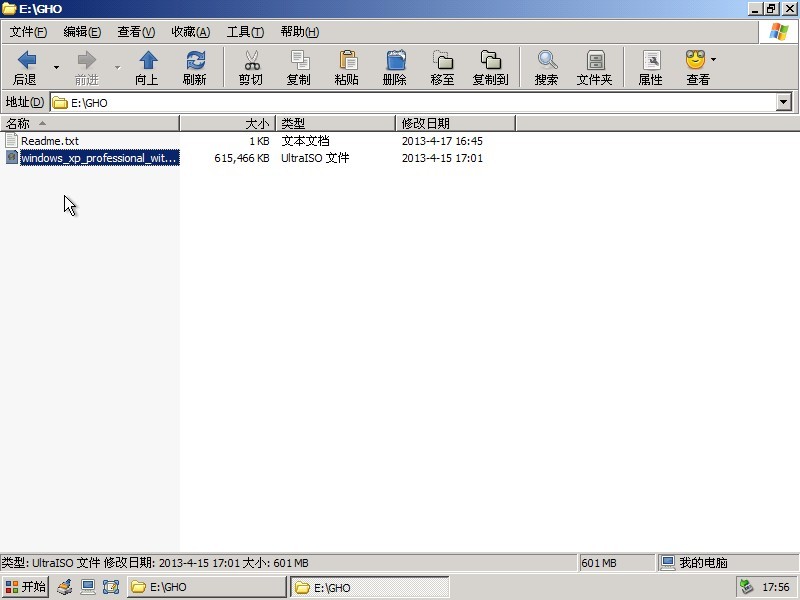
Task: Sort by Date Modified (修改日期) column
Action: (455, 123)
